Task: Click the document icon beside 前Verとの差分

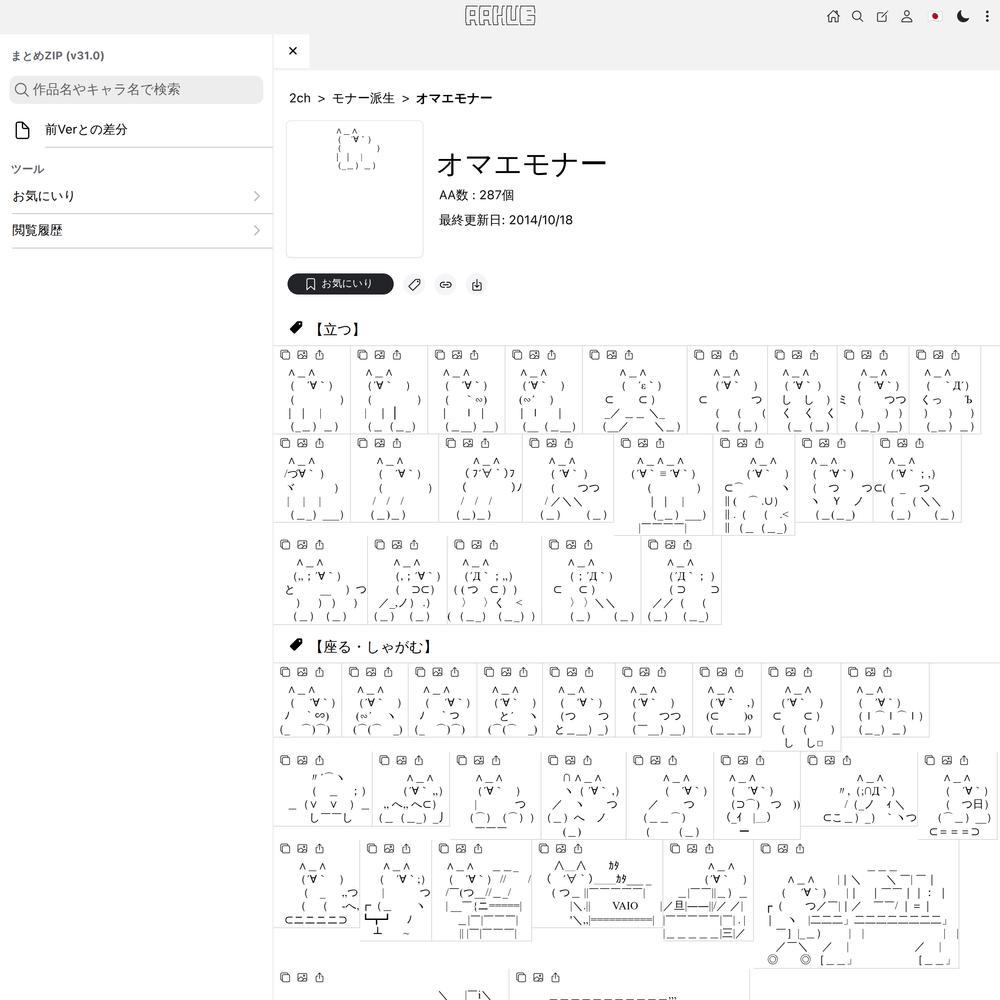Action: (22, 130)
